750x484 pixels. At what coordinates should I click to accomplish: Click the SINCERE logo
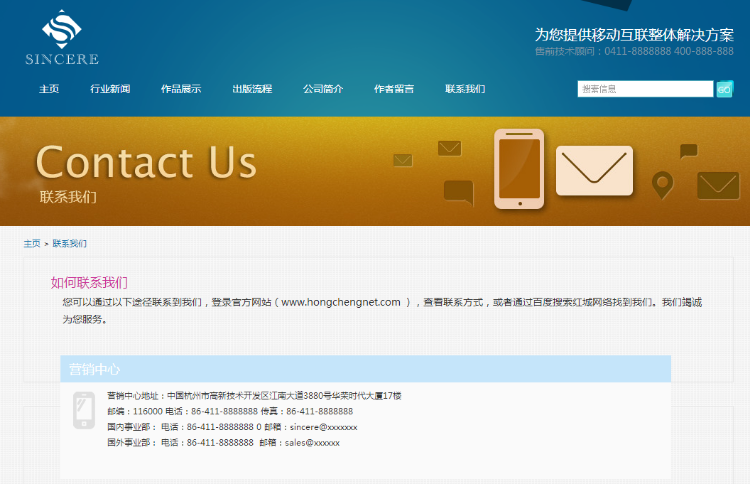coord(62,37)
